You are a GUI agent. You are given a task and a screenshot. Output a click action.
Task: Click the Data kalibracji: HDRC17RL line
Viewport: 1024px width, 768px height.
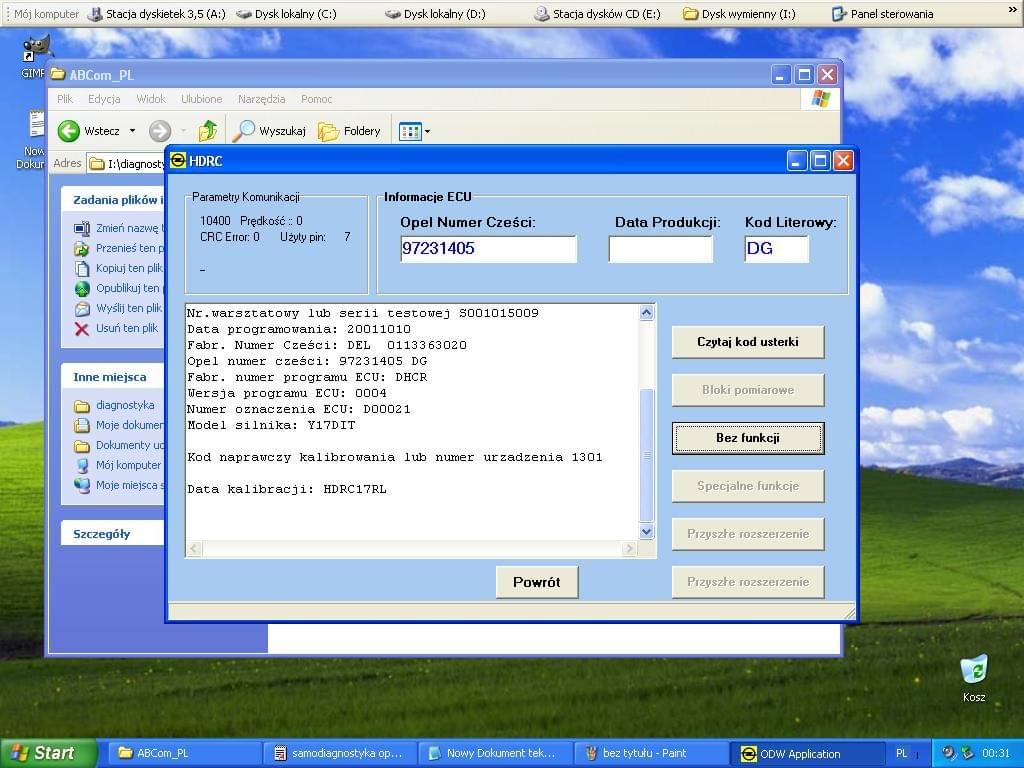click(287, 489)
